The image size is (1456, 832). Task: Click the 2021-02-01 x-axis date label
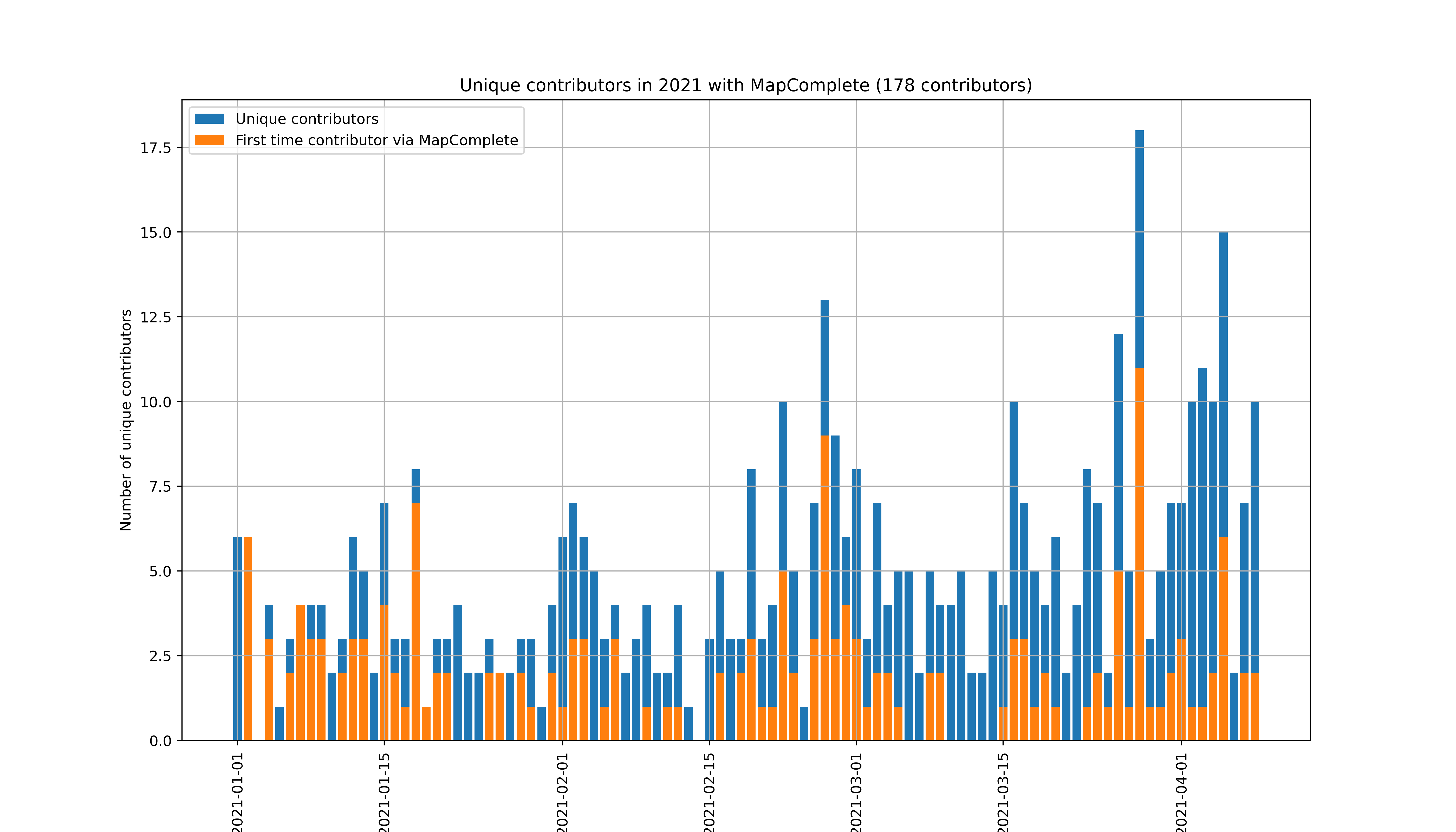tap(563, 792)
